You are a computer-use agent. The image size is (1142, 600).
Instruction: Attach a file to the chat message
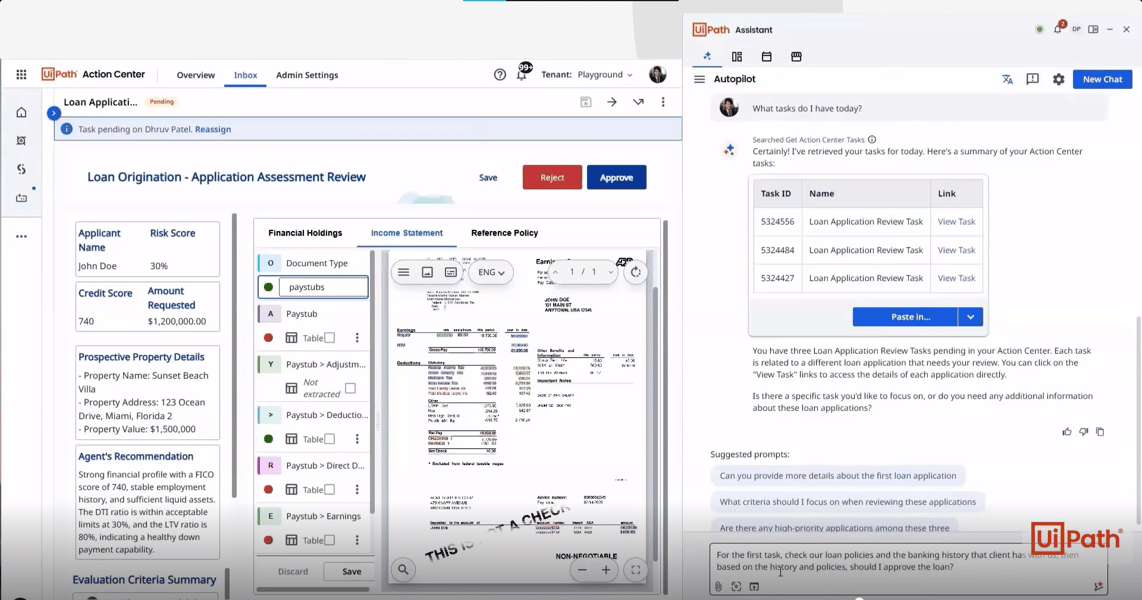click(718, 586)
